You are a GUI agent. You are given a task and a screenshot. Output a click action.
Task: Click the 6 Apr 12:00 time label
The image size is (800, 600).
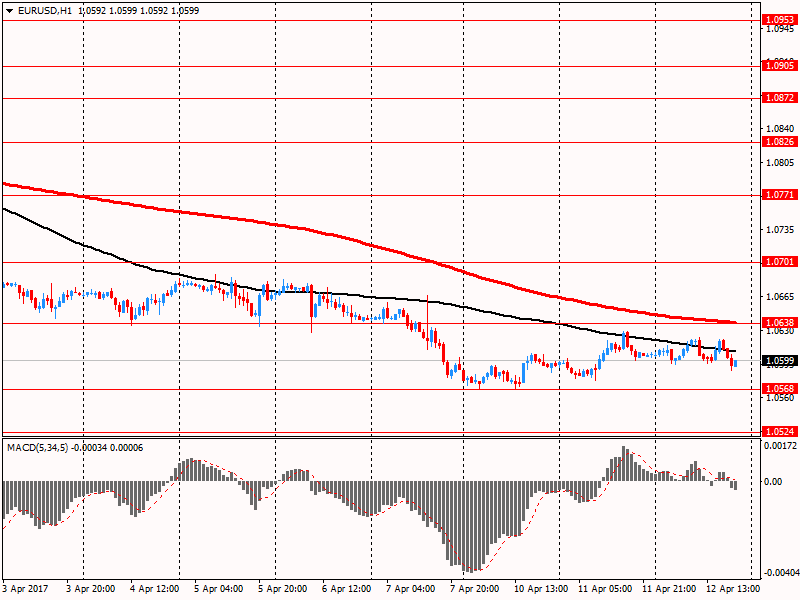coord(347,589)
